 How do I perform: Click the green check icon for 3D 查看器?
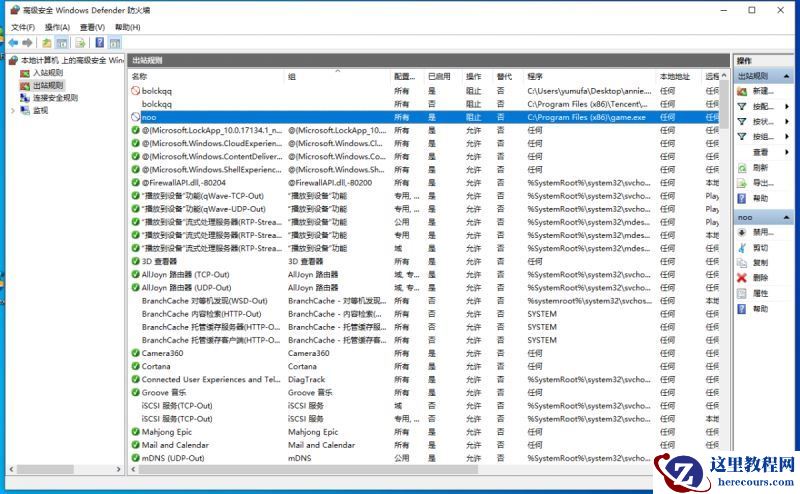tap(135, 261)
